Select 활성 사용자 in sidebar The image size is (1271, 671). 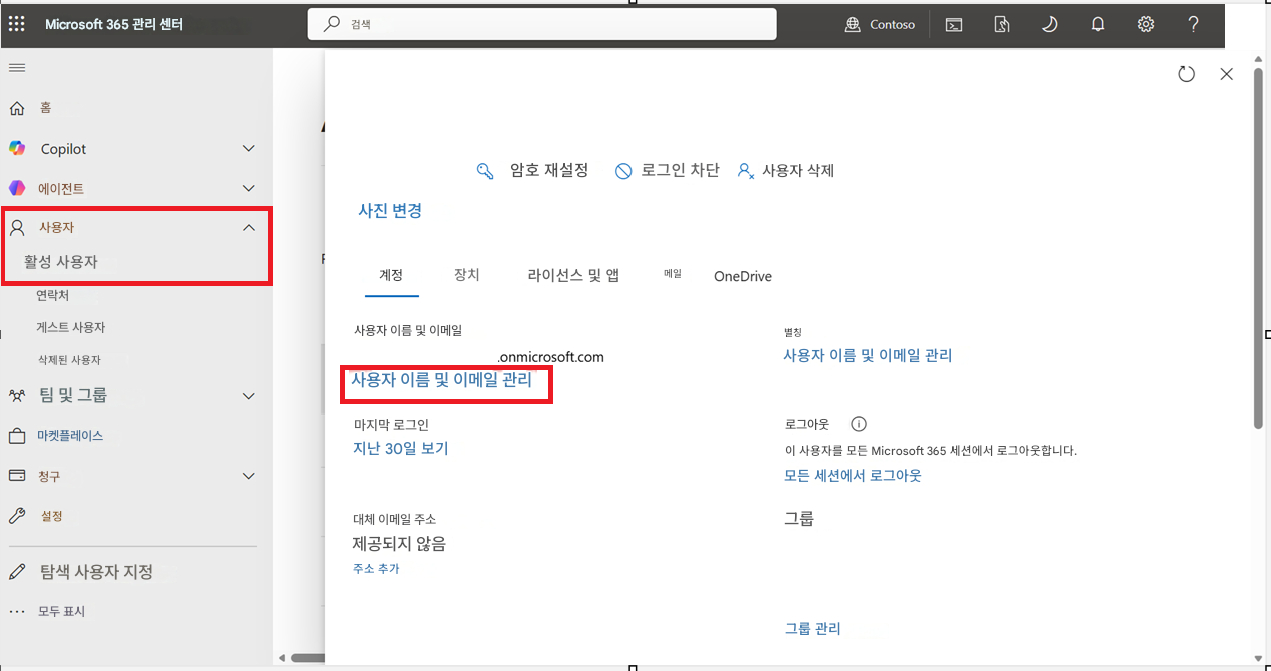click(61, 262)
